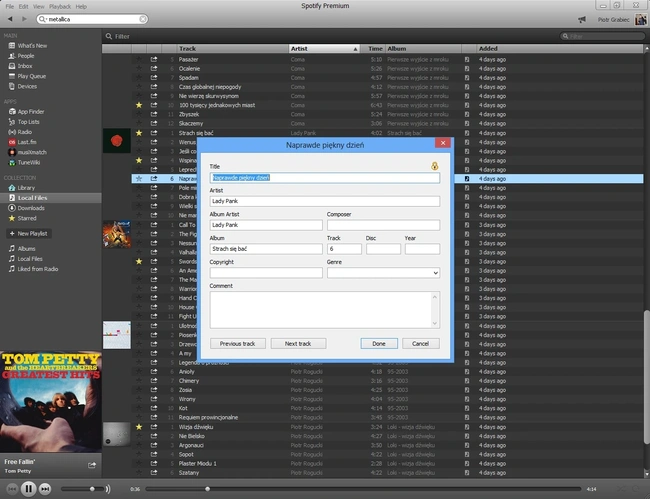
Task: Click the search field with metallica
Action: point(93,19)
